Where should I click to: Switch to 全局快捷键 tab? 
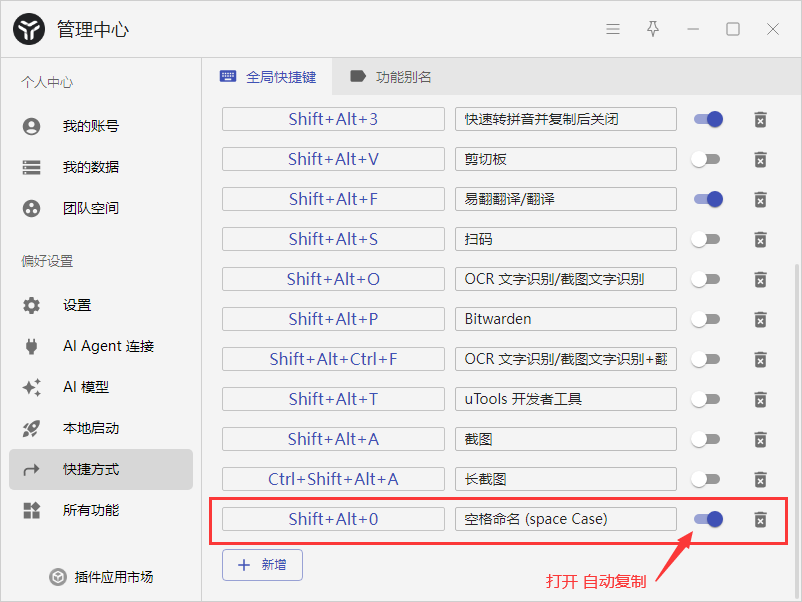click(x=268, y=77)
